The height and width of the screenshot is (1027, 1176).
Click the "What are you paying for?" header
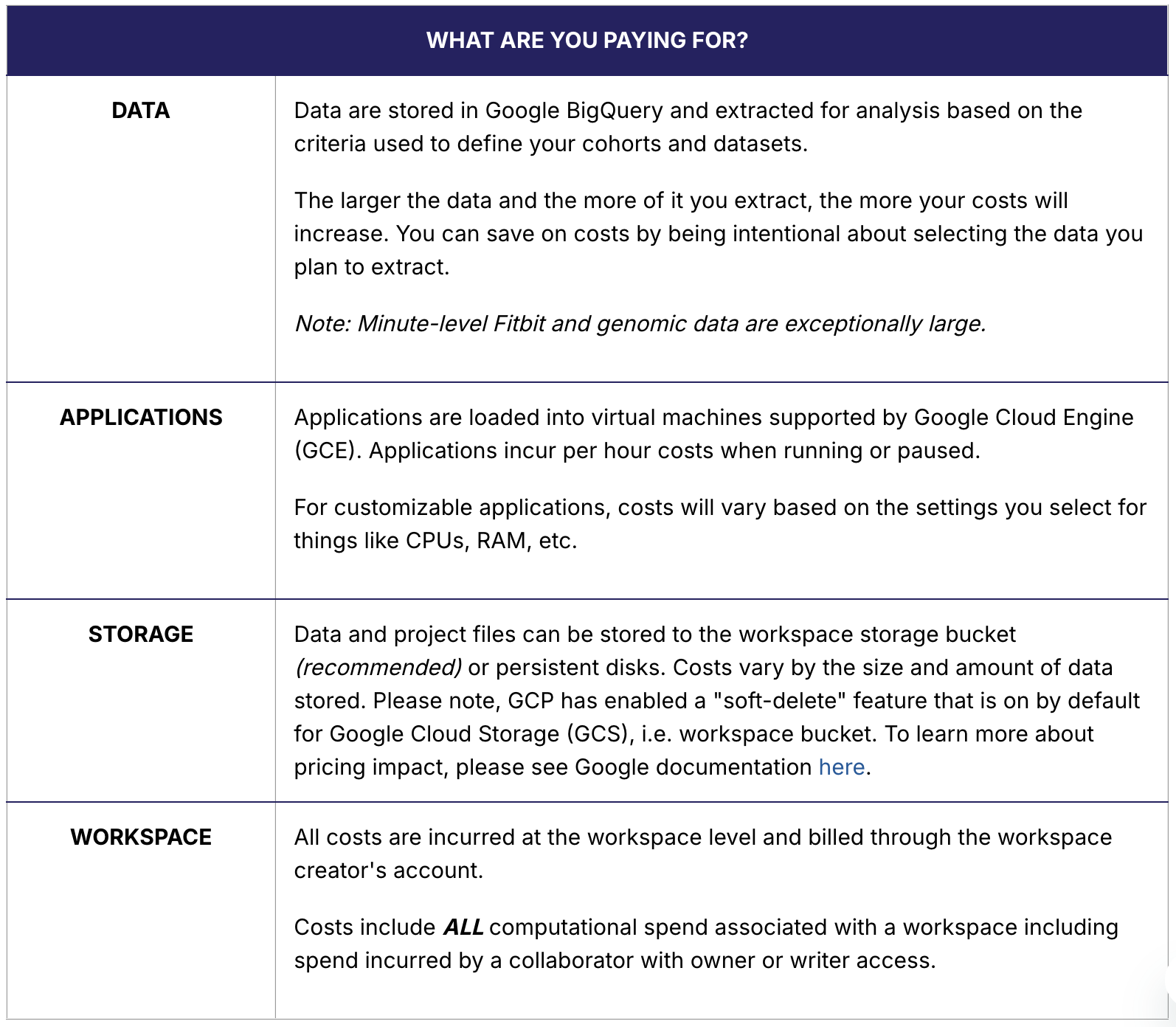[x=587, y=41]
